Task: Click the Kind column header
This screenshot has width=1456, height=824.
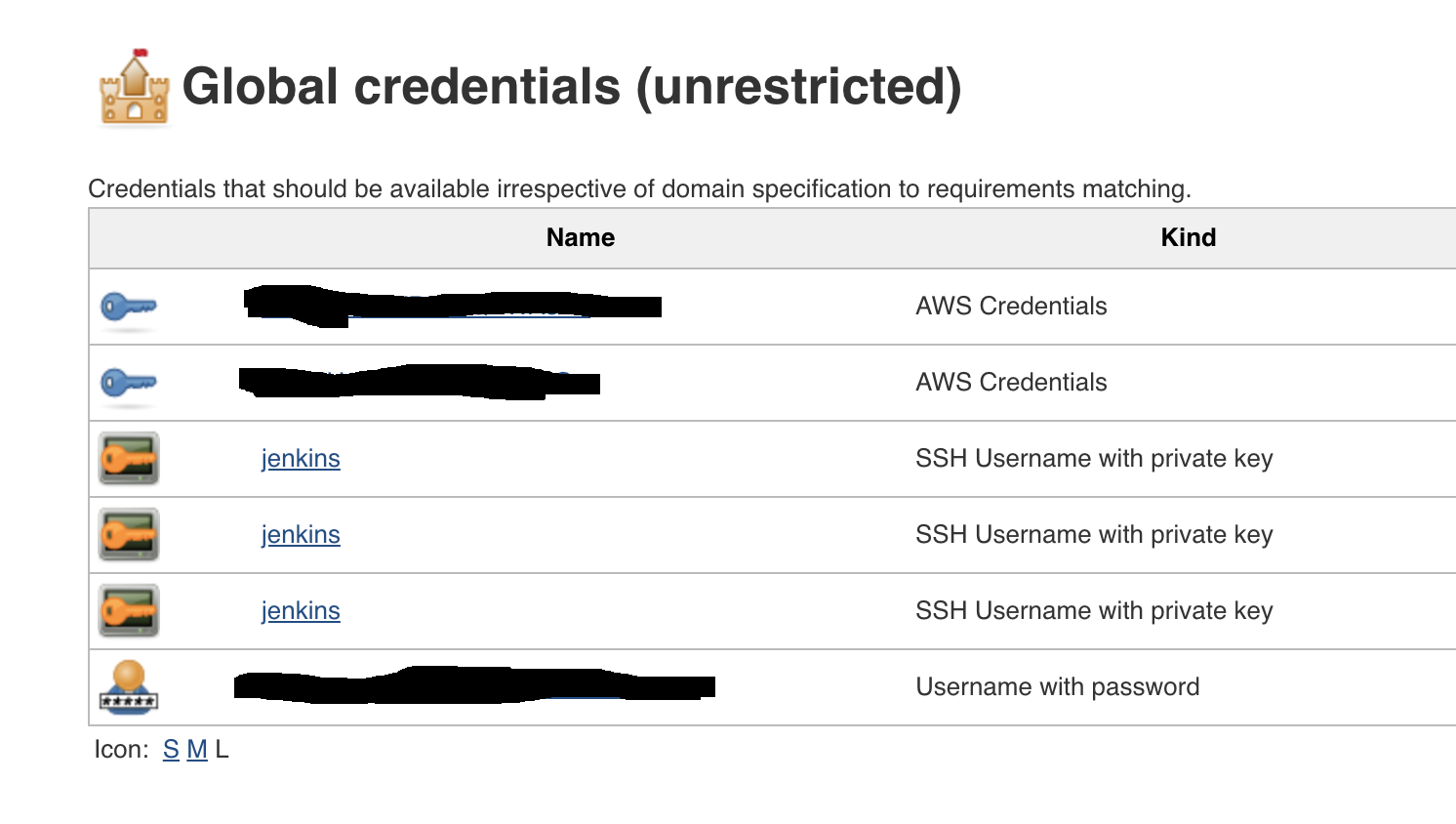Action: click(1188, 238)
